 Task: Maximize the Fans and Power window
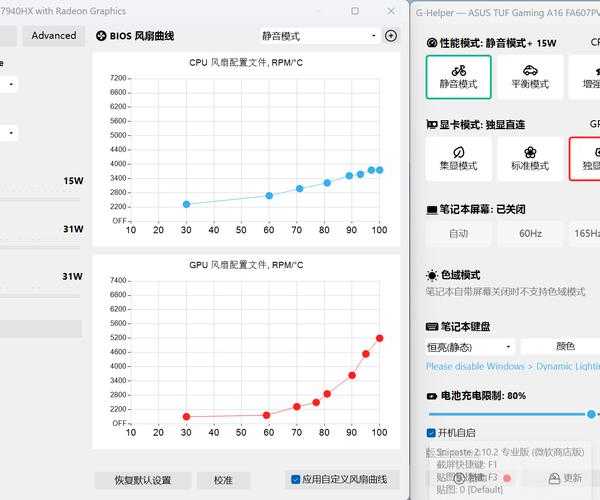click(355, 11)
